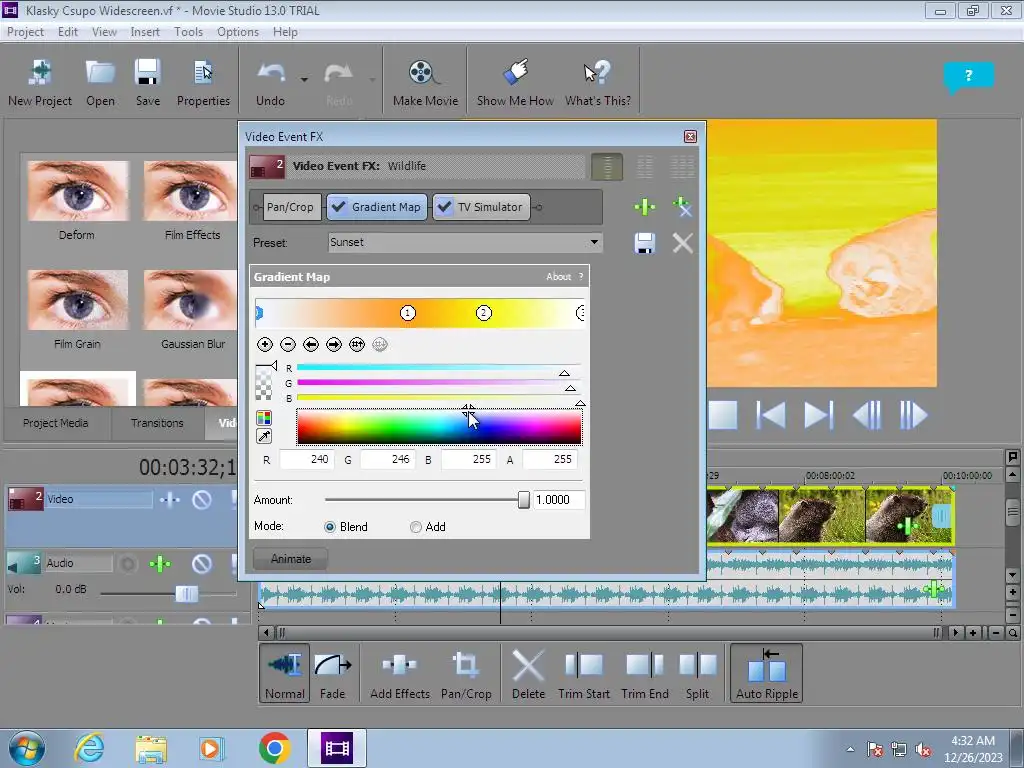Disable the Gradient Map effect checkbox
Viewport: 1024px width, 768px height.
point(338,207)
